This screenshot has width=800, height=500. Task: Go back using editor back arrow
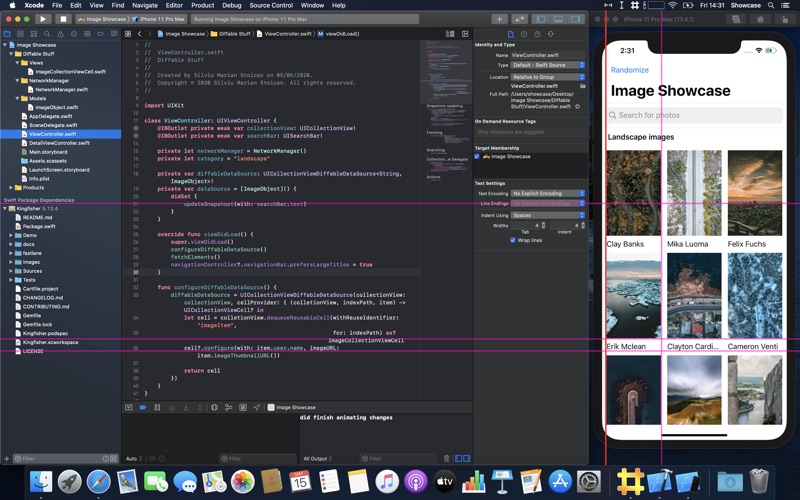coord(139,34)
